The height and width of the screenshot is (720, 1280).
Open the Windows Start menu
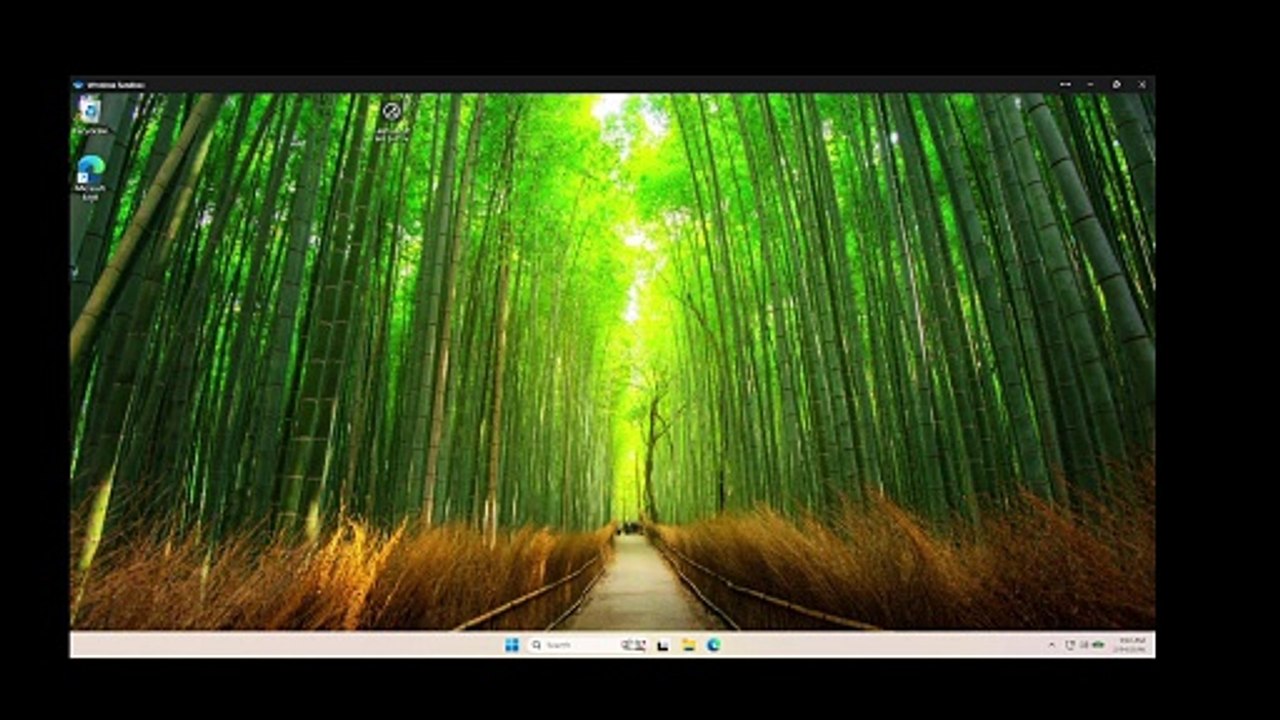(x=512, y=645)
